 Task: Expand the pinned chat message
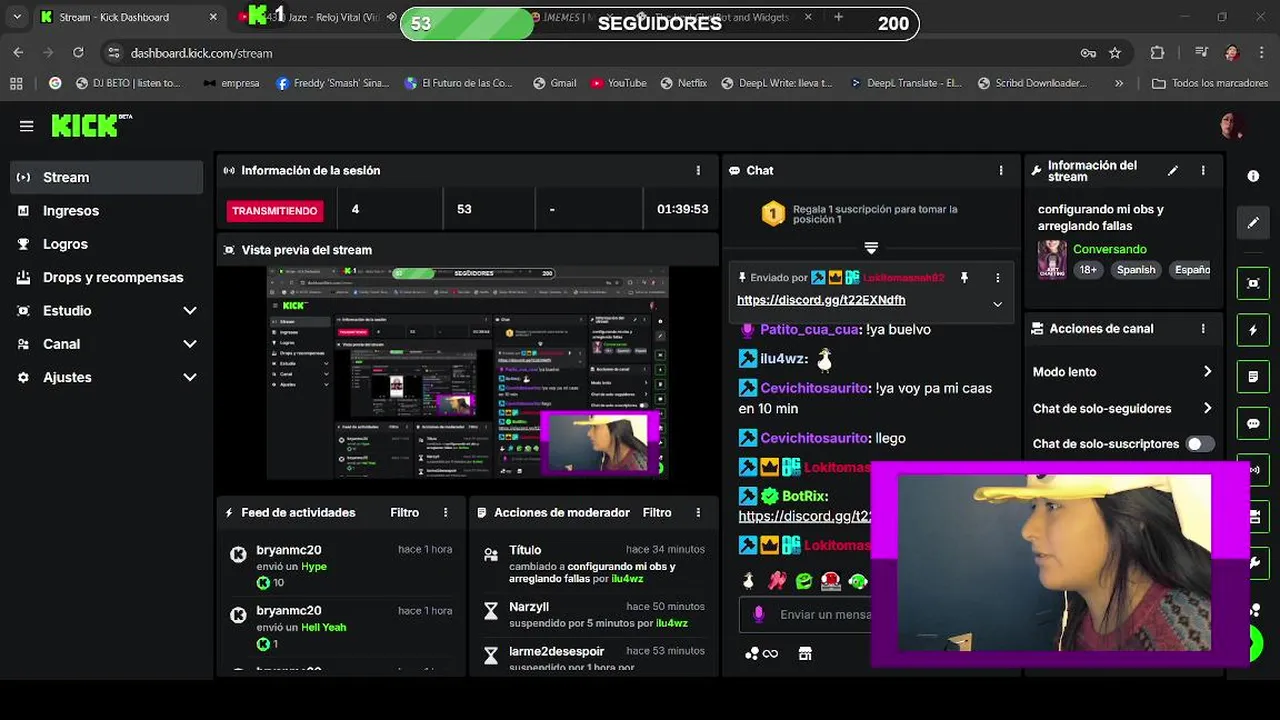coord(997,304)
